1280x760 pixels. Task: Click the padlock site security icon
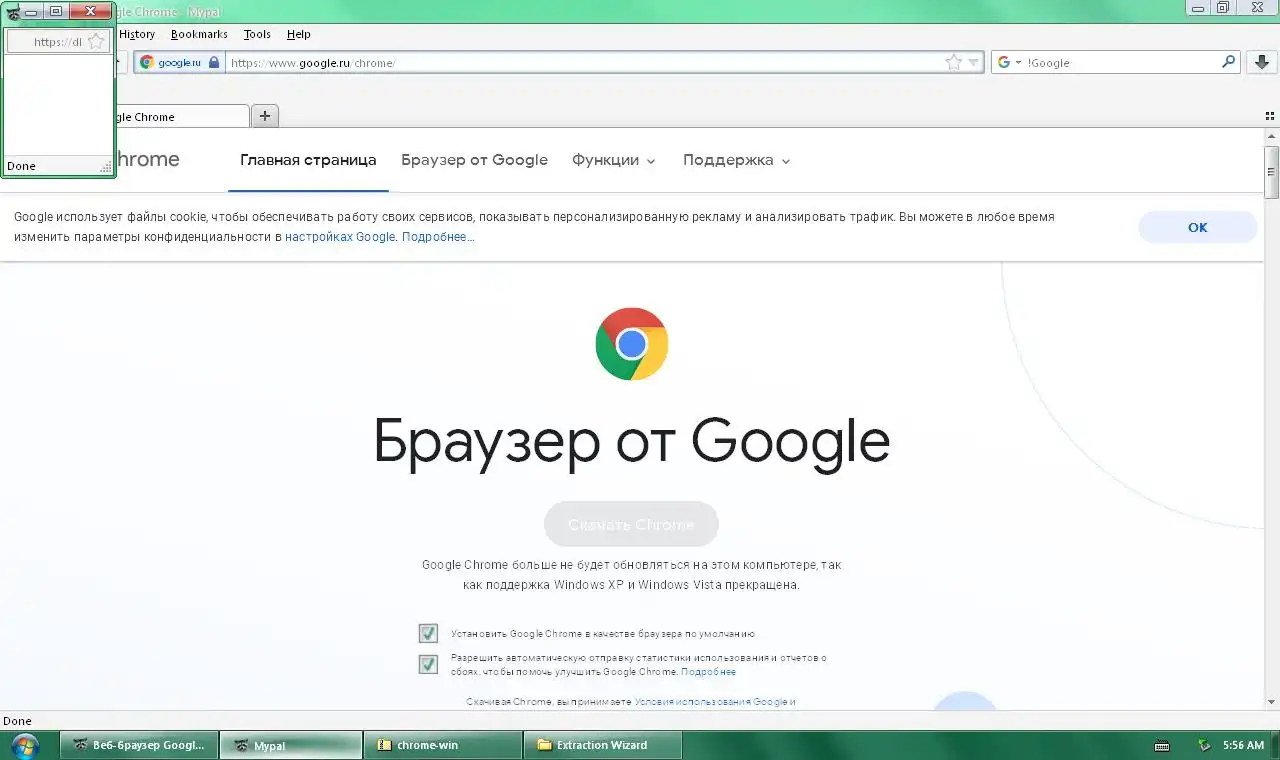tap(213, 62)
